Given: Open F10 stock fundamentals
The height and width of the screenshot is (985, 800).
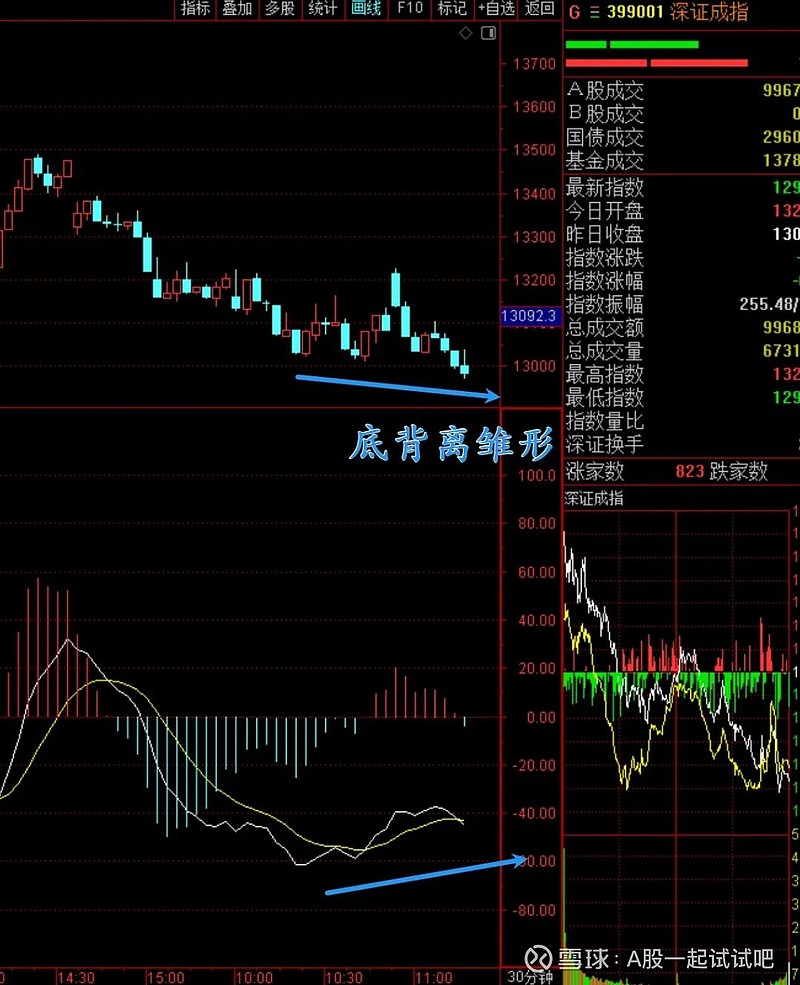Looking at the screenshot, I should [x=408, y=11].
